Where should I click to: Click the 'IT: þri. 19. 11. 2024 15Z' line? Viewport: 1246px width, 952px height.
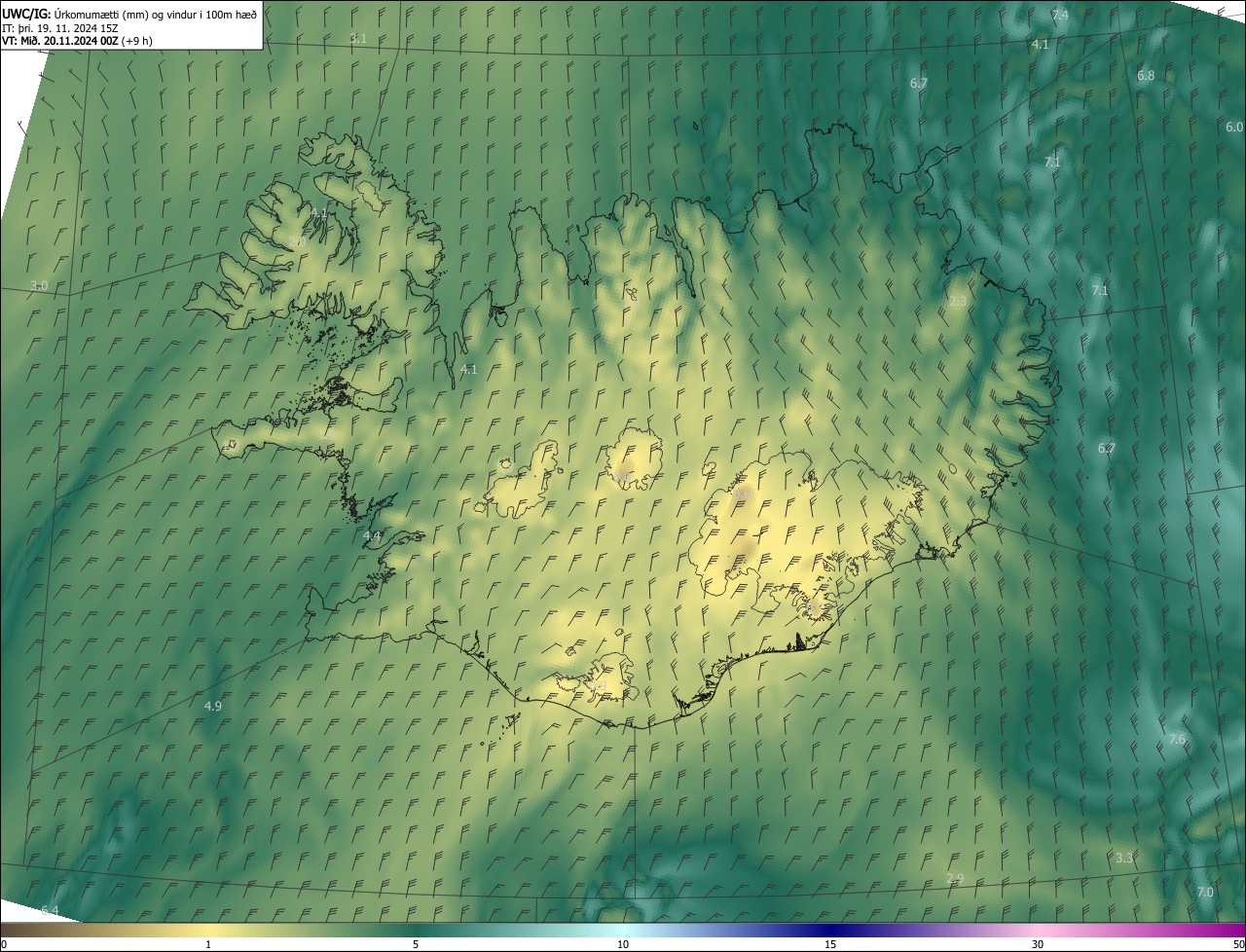coord(60,27)
